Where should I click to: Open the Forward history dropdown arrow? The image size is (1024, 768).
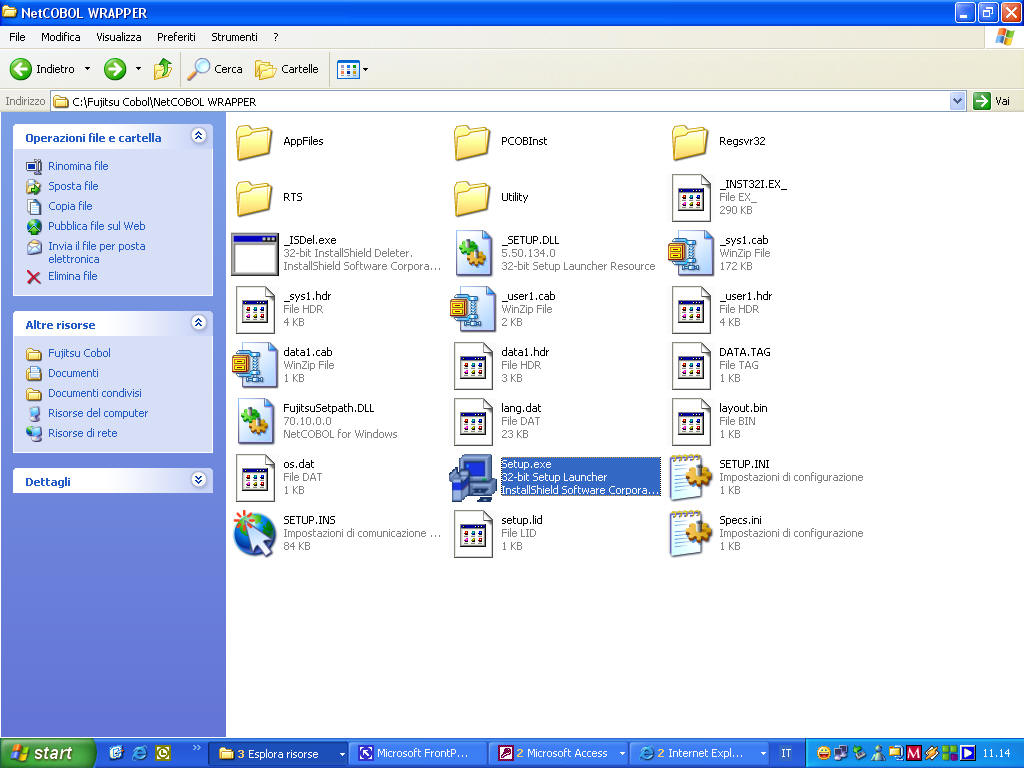coord(138,69)
